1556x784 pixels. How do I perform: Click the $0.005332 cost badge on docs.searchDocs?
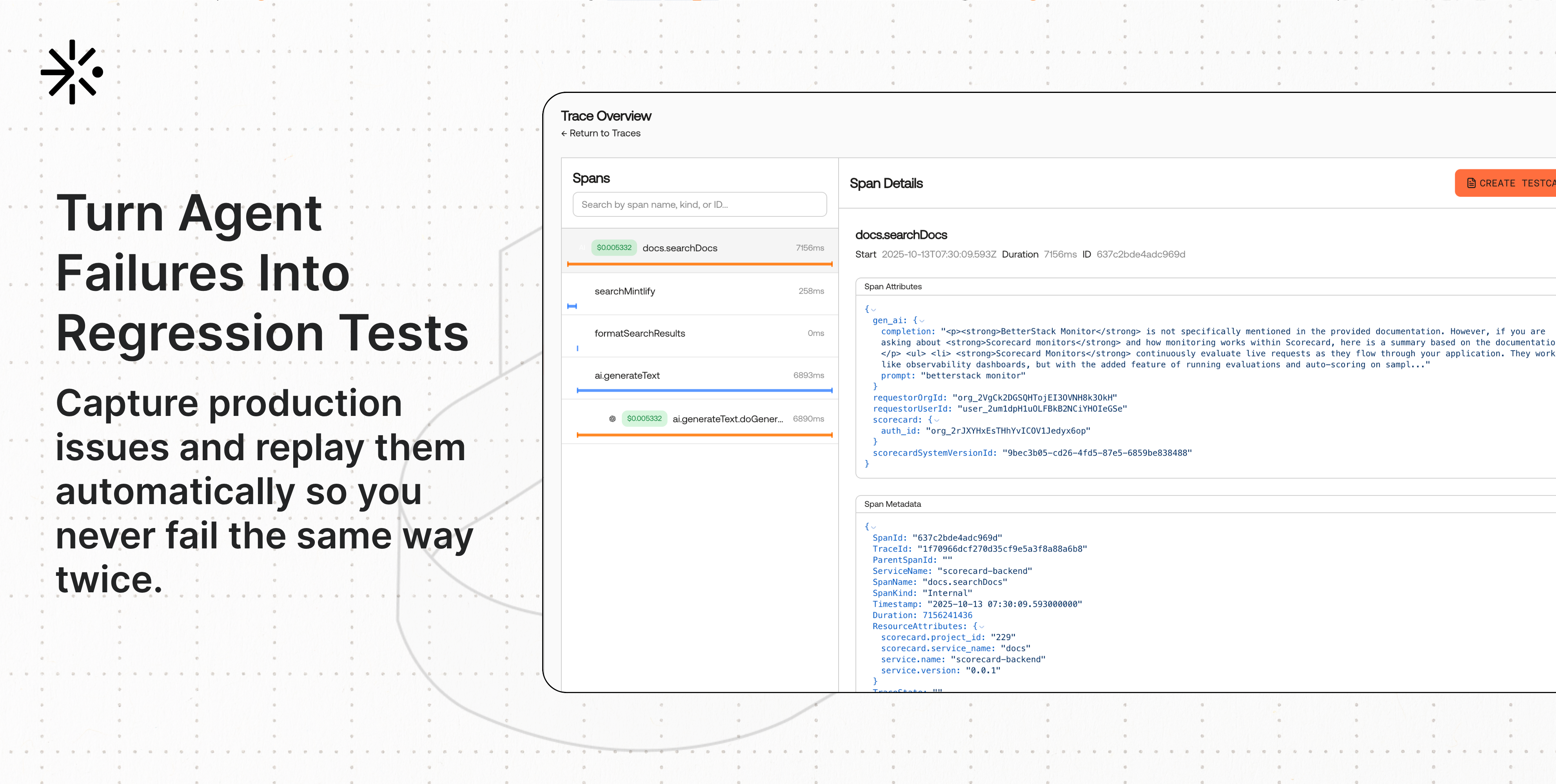click(x=614, y=248)
